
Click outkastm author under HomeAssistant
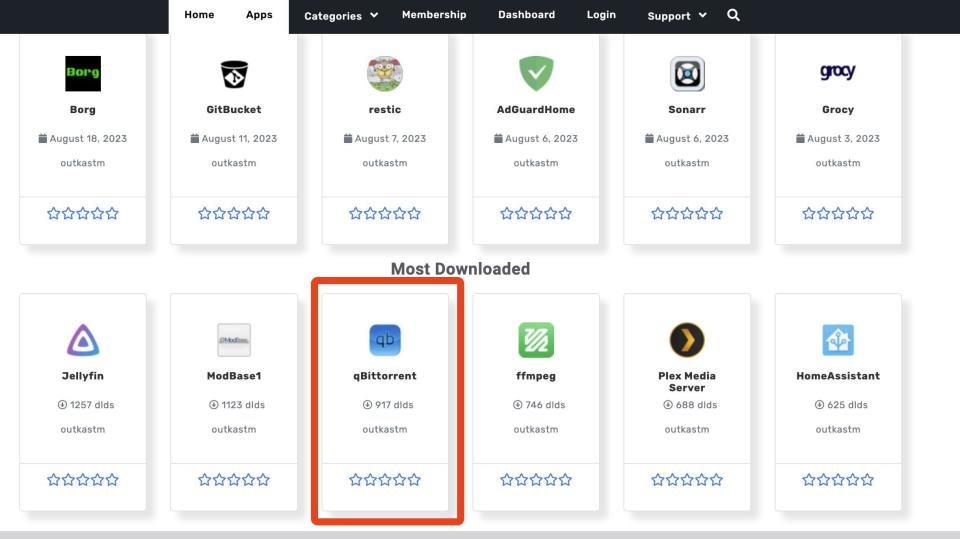[x=838, y=429]
